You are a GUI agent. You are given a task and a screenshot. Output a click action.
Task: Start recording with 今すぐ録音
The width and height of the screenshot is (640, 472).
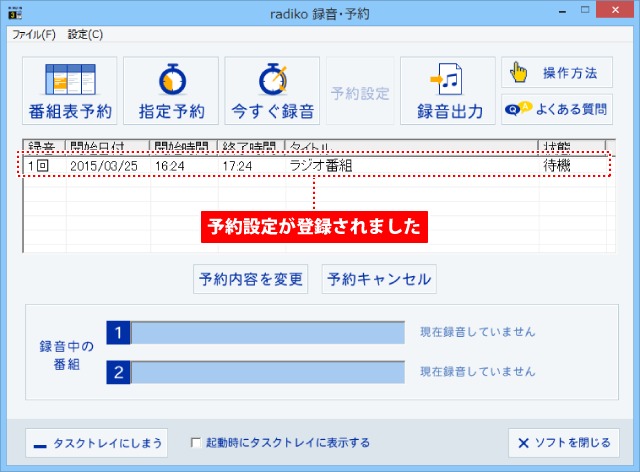[272, 91]
